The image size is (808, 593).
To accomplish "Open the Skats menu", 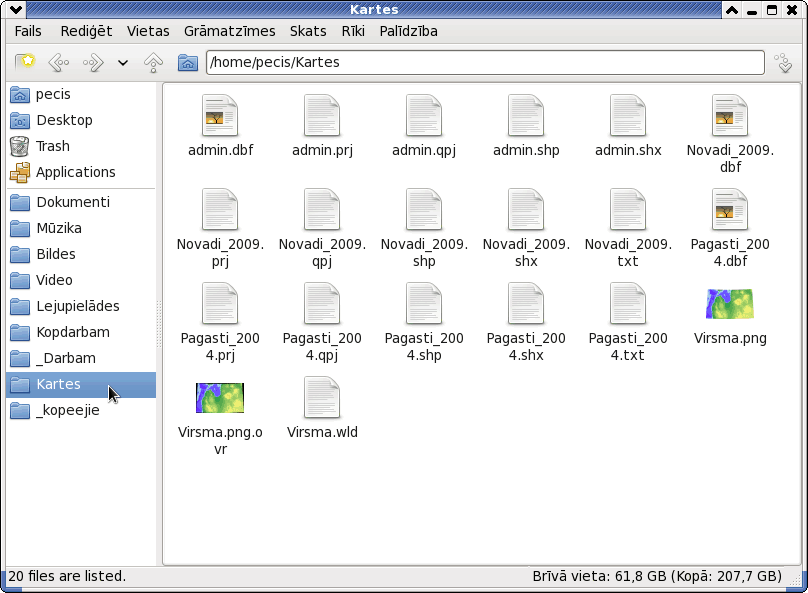I will [308, 31].
